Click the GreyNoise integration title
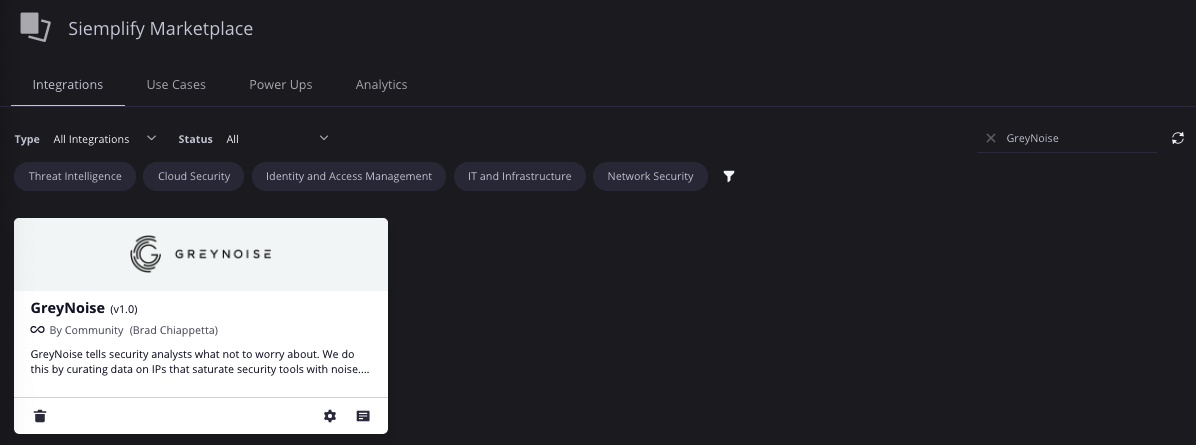Image resolution: width=1196 pixels, height=445 pixels. point(68,308)
